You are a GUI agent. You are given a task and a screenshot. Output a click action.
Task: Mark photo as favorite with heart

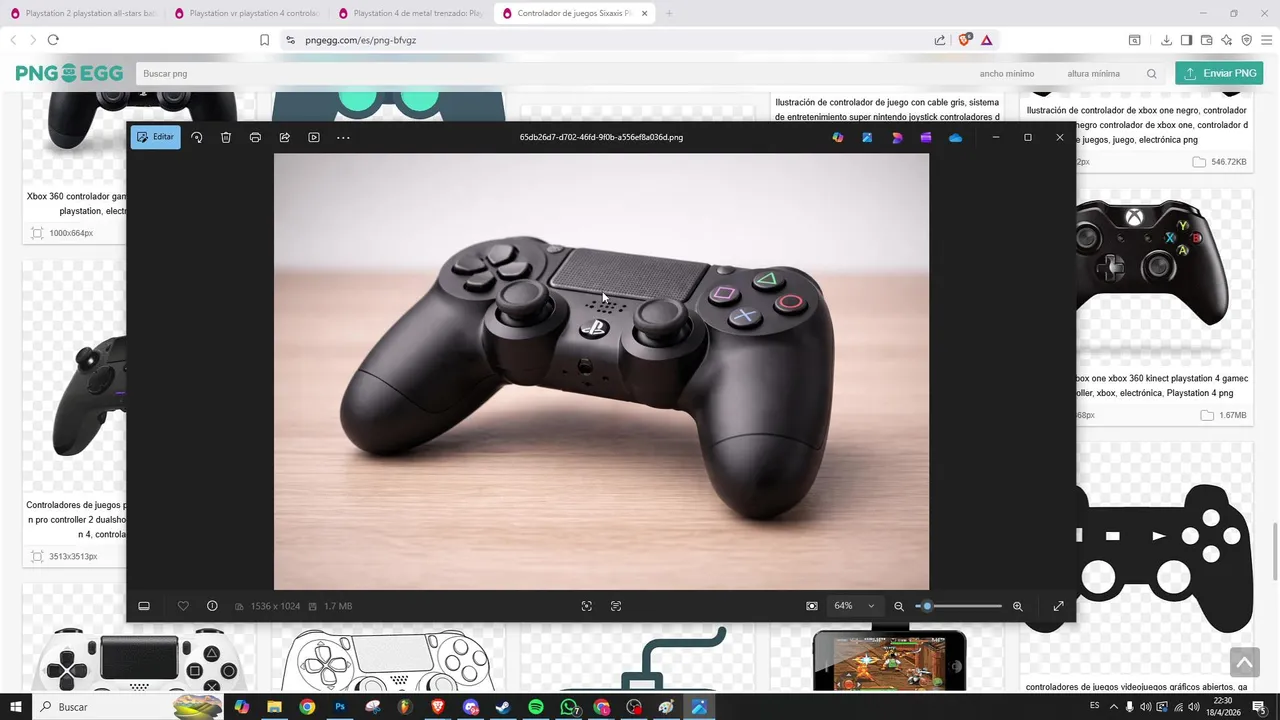click(x=183, y=606)
